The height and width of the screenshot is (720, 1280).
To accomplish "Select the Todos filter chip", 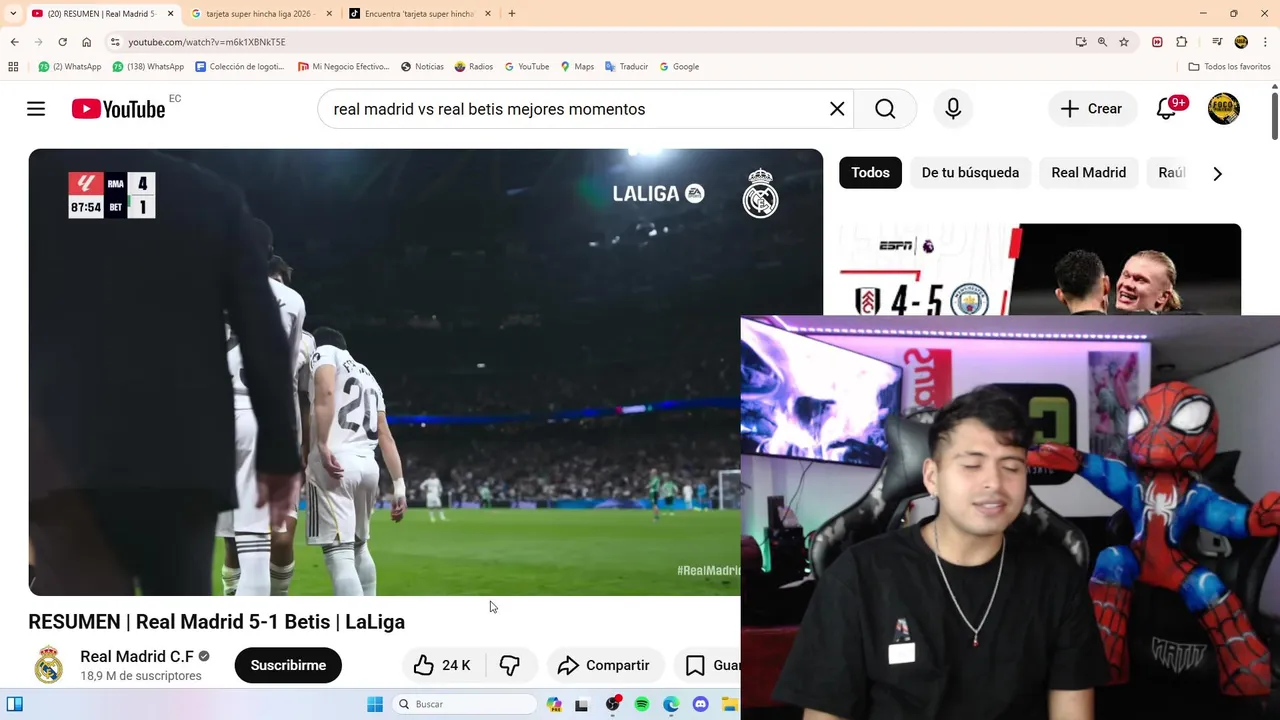I will (x=870, y=173).
